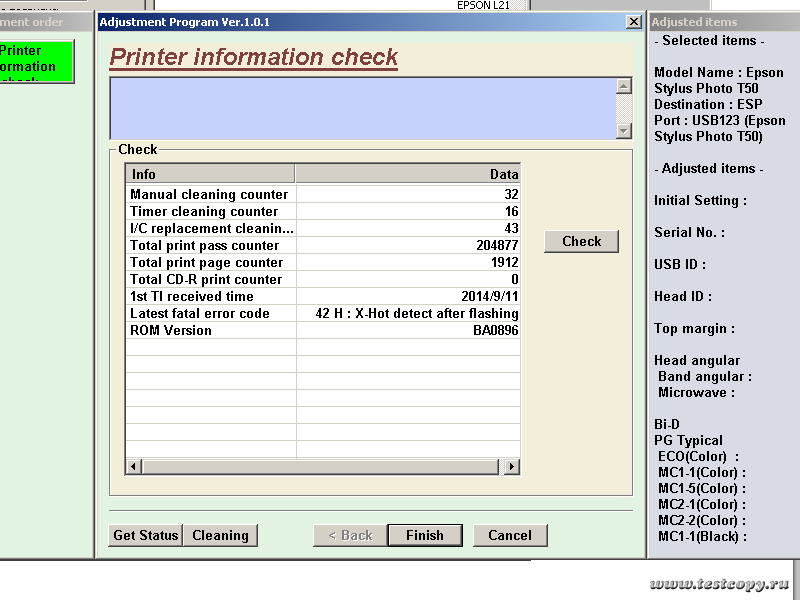The image size is (800, 600).
Task: Click the text box scroll down arrow
Action: click(x=624, y=131)
